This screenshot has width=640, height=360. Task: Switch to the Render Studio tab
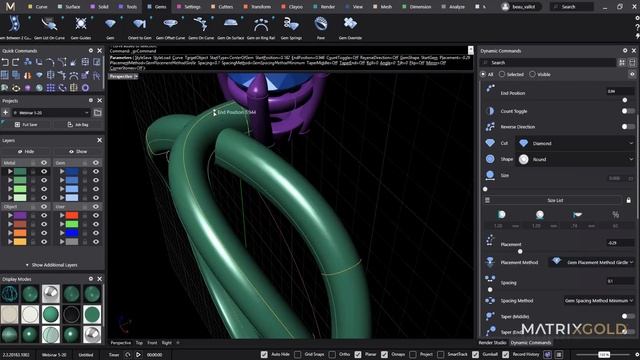492,342
